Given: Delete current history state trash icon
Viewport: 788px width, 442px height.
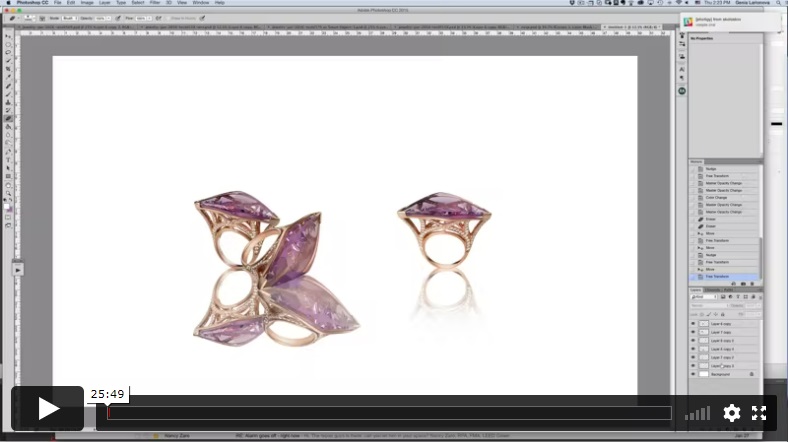Looking at the screenshot, I should tap(752, 284).
